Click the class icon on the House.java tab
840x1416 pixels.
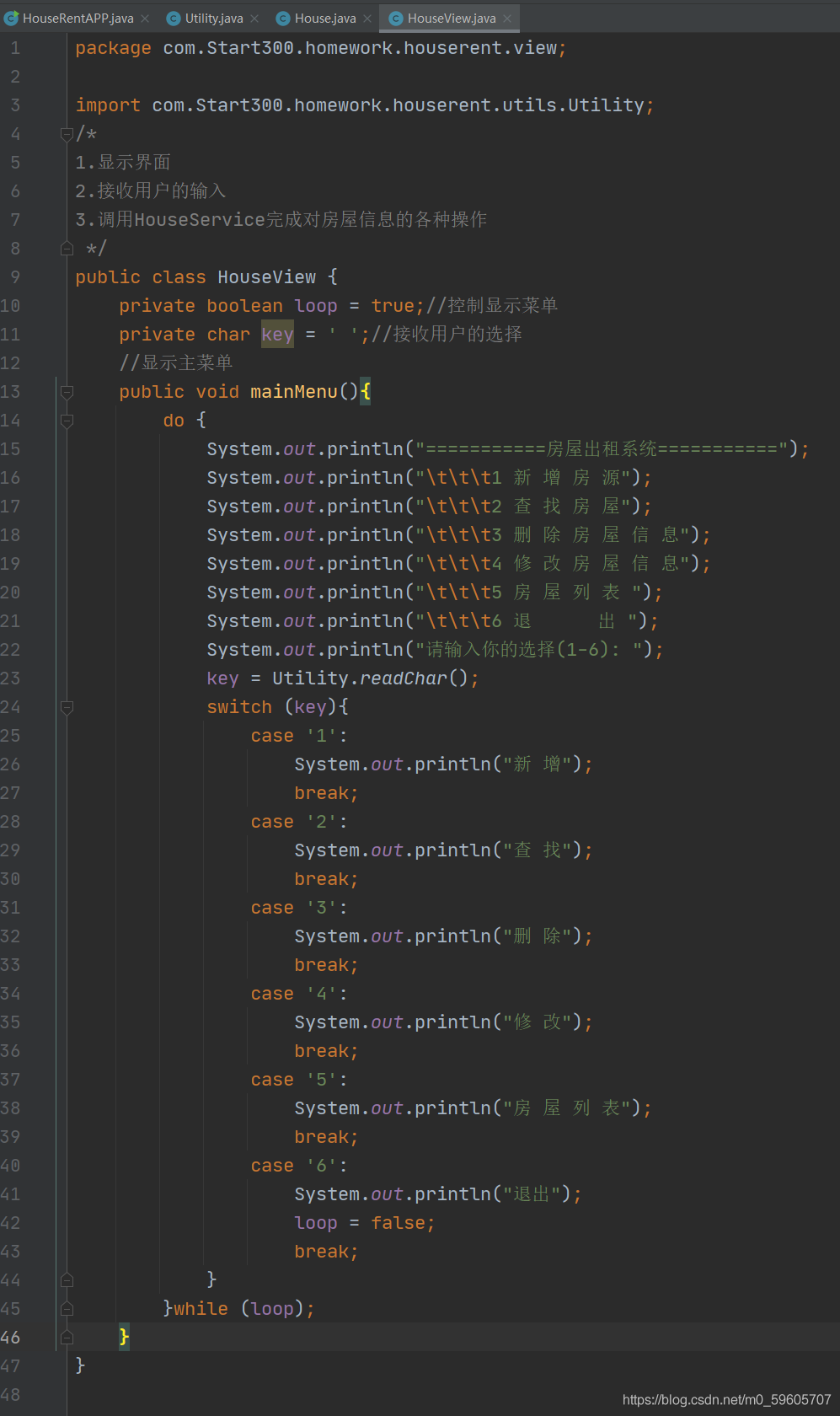pyautogui.click(x=283, y=19)
